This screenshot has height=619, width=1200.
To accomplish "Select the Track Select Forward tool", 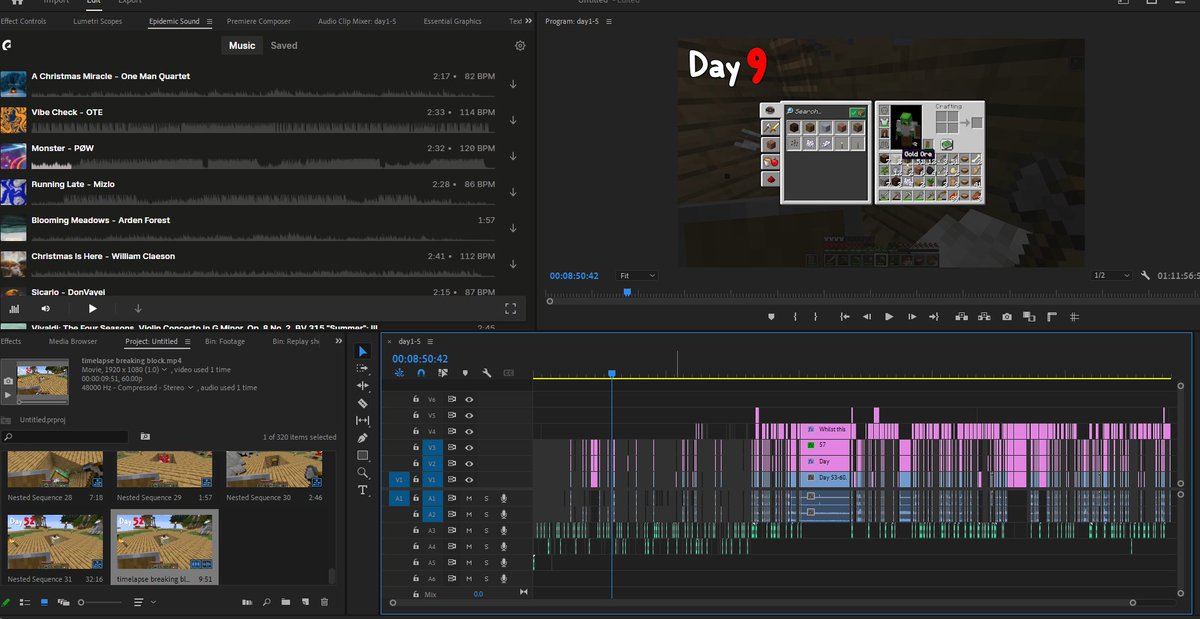I will [362, 368].
